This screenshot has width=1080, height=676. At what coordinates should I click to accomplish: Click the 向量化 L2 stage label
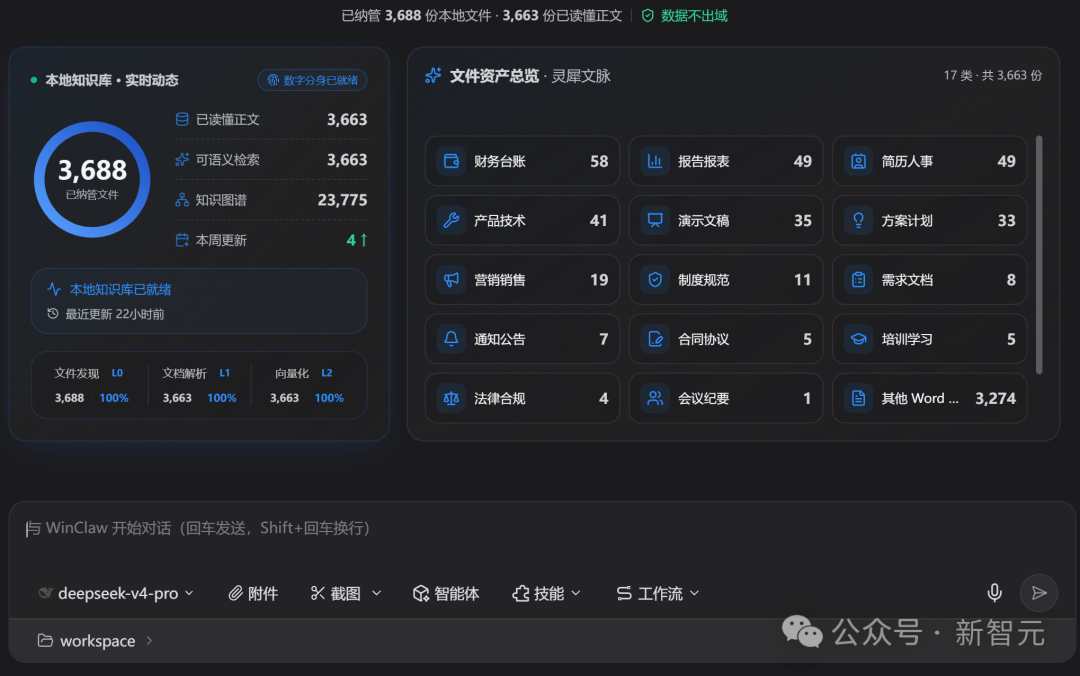[304, 373]
